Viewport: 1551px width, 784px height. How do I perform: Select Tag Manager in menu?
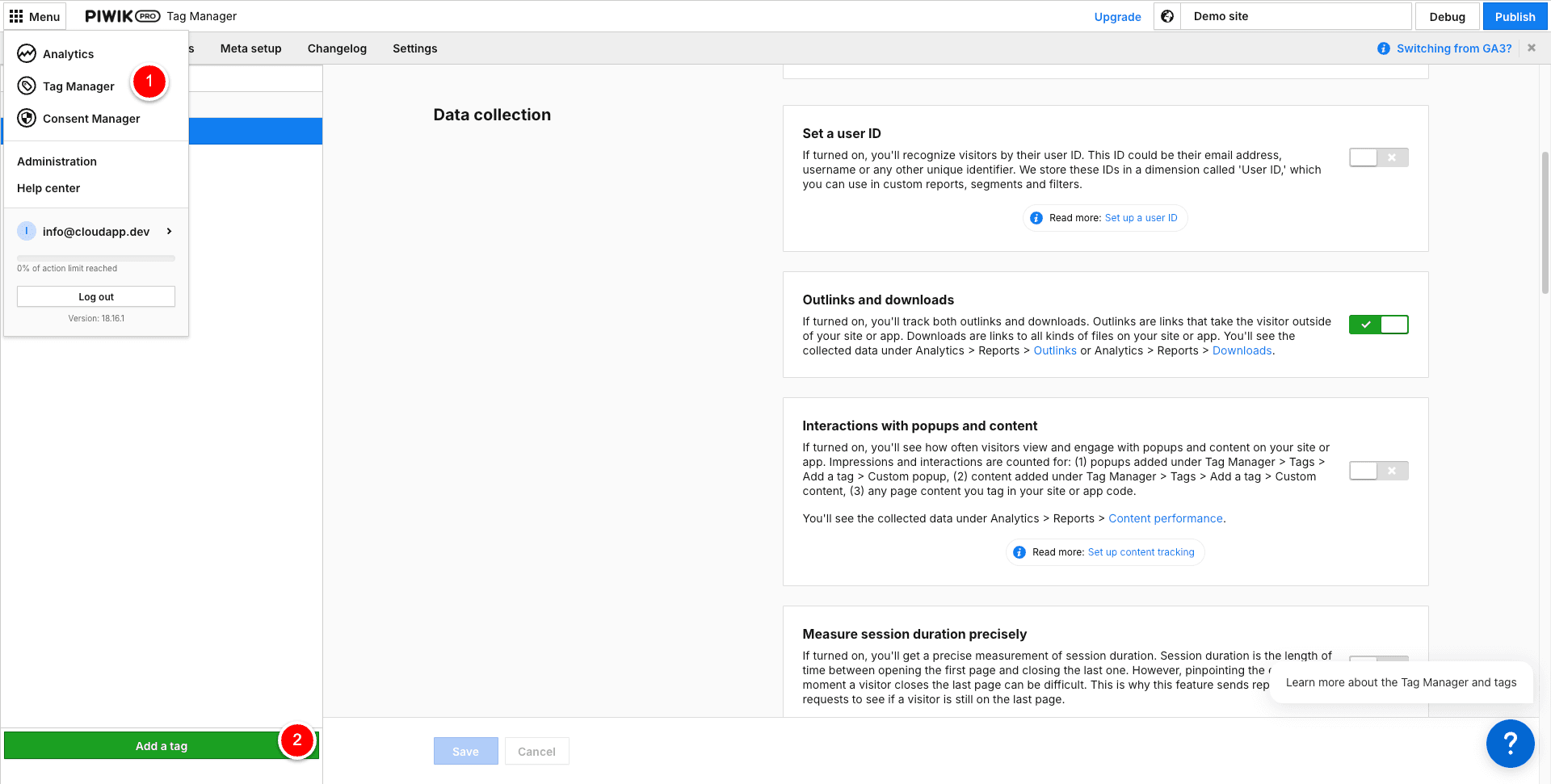[x=78, y=86]
